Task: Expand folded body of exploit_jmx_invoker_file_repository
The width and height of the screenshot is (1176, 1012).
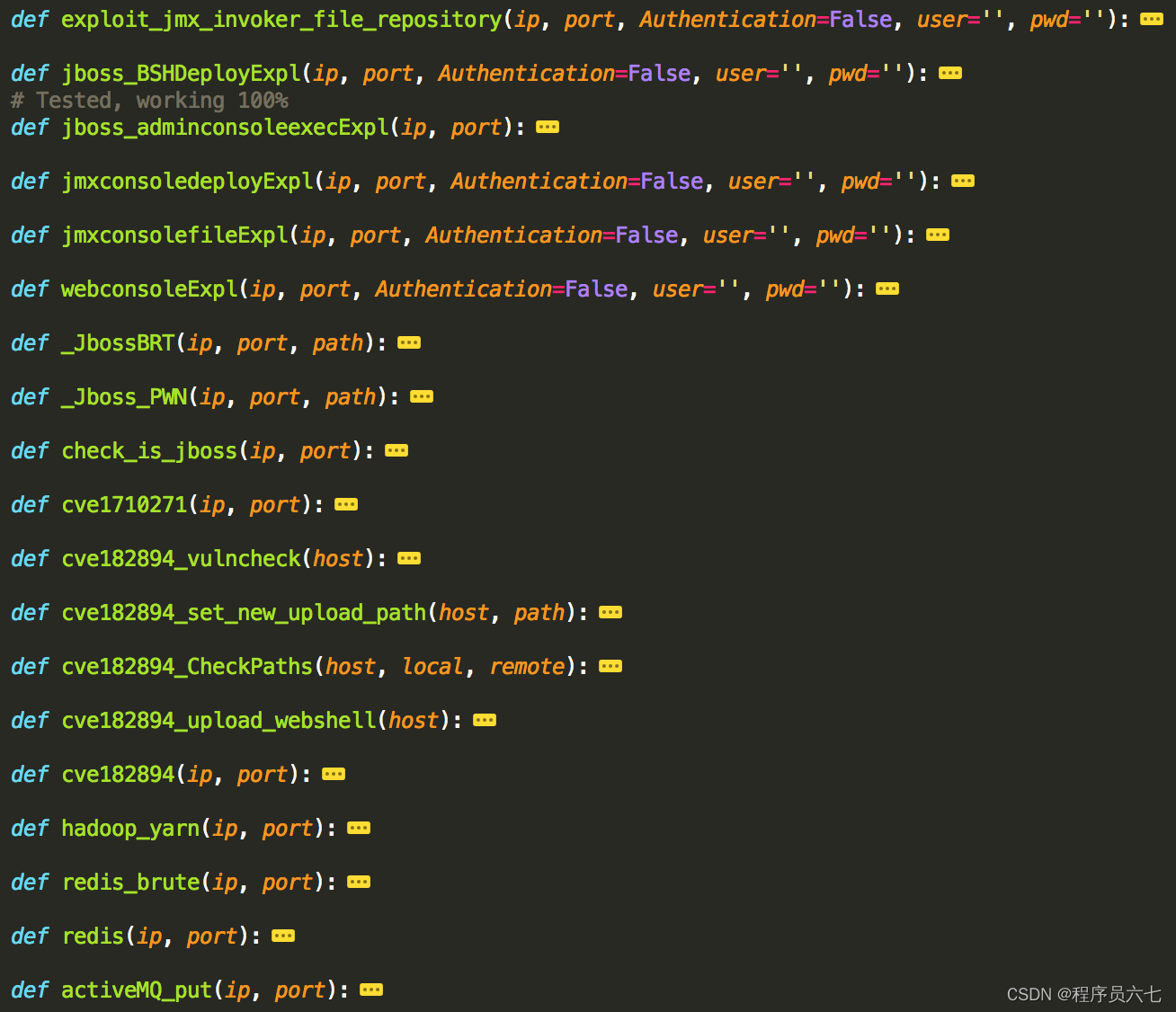Action: coord(1151,19)
